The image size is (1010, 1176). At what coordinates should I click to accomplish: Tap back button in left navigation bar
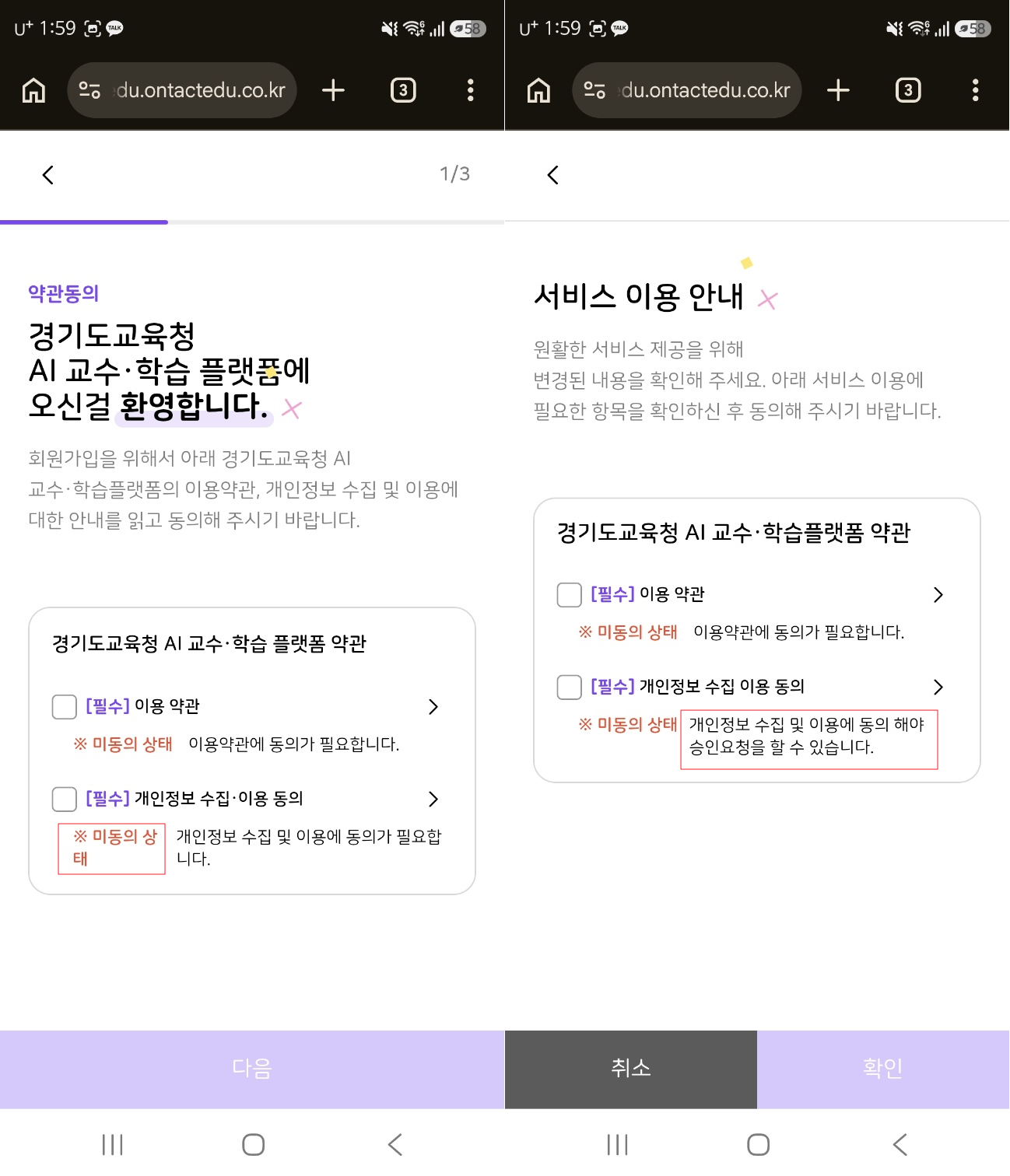pyautogui.click(x=395, y=1145)
